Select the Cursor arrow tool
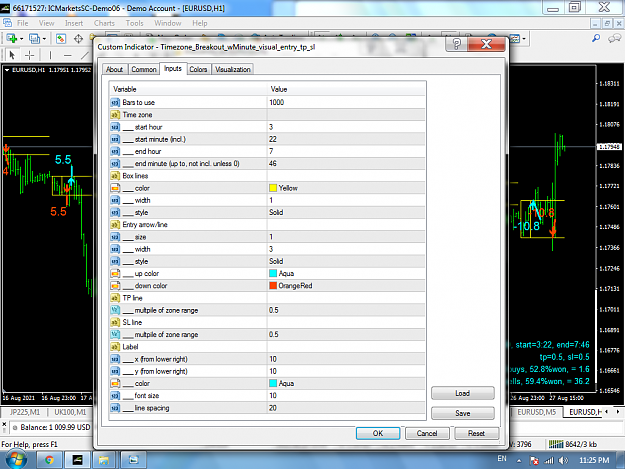Viewport: 625px width, 469px height. 12,55
